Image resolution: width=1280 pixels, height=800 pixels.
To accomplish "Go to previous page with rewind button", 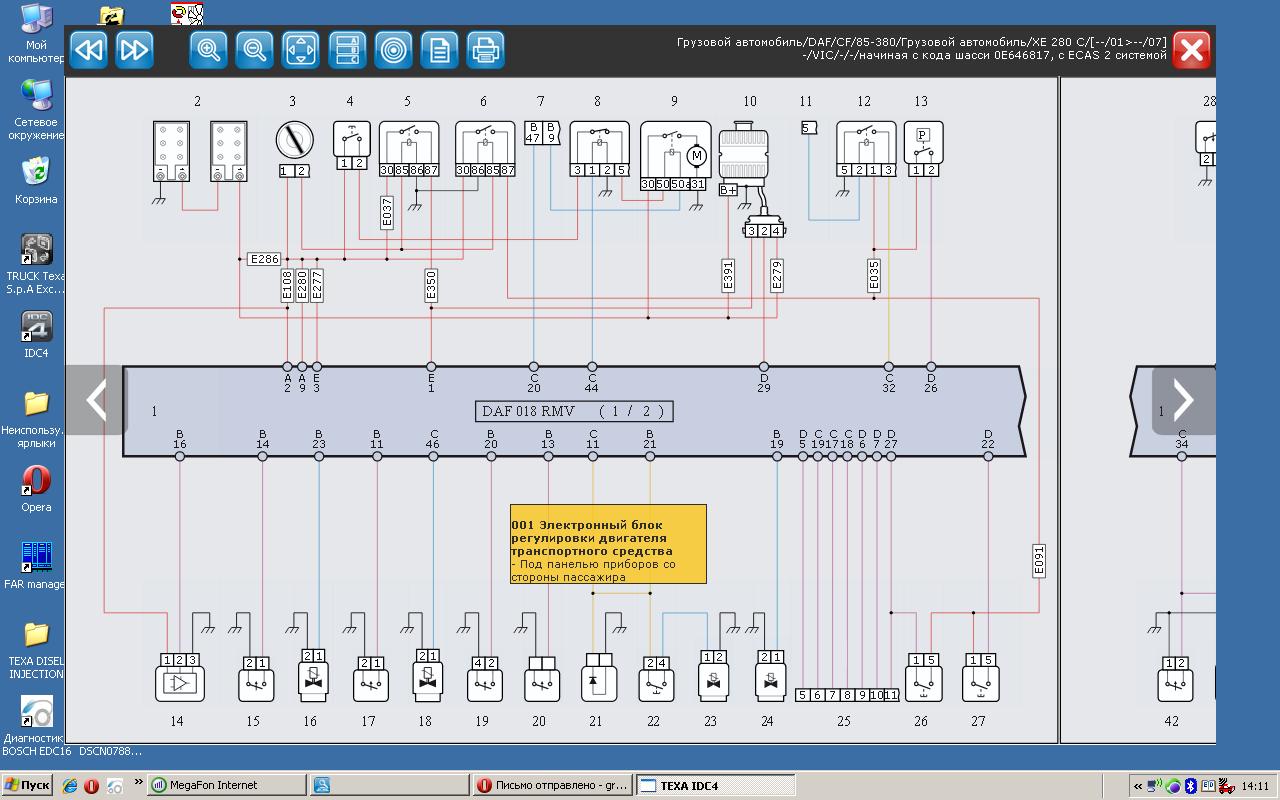I will click(89, 50).
